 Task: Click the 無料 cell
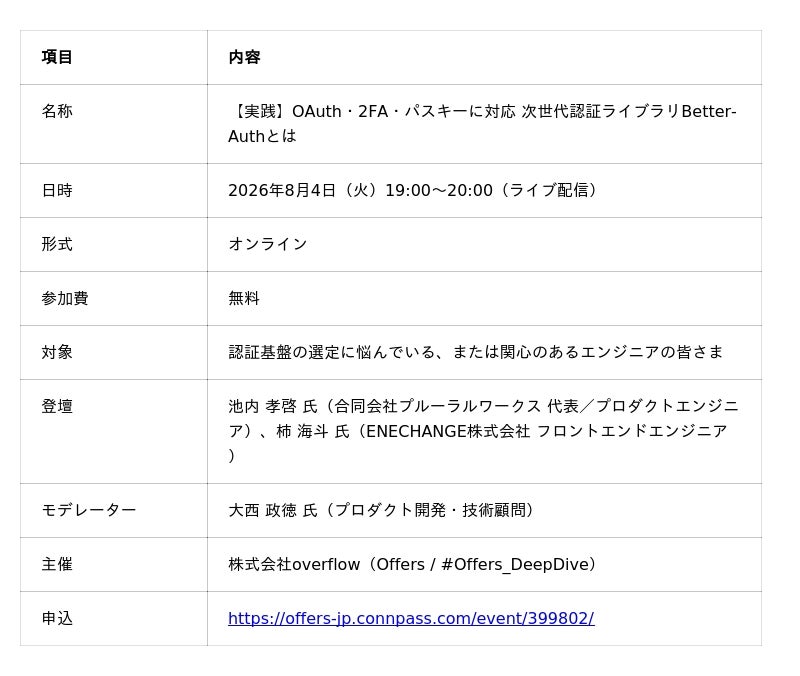[x=244, y=298]
